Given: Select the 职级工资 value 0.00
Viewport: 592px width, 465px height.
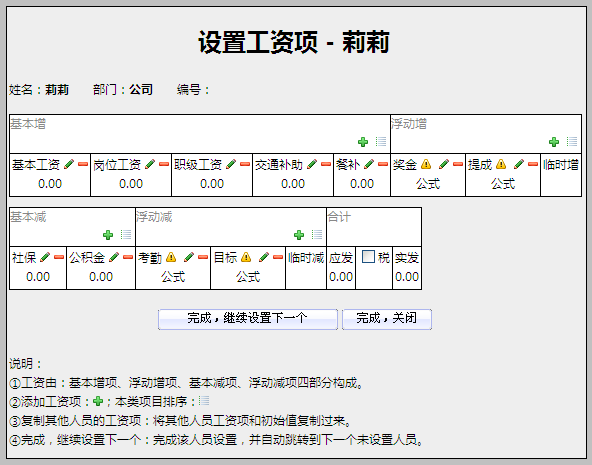Looking at the screenshot, I should [x=212, y=184].
